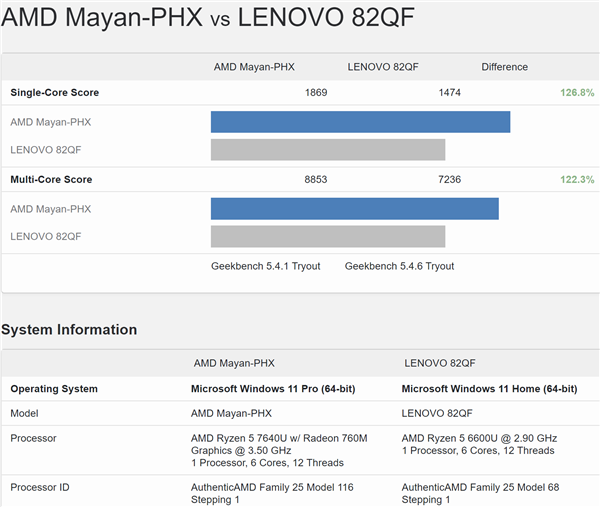Click the 1474 single-core score
This screenshot has height=507, width=600.
point(449,93)
